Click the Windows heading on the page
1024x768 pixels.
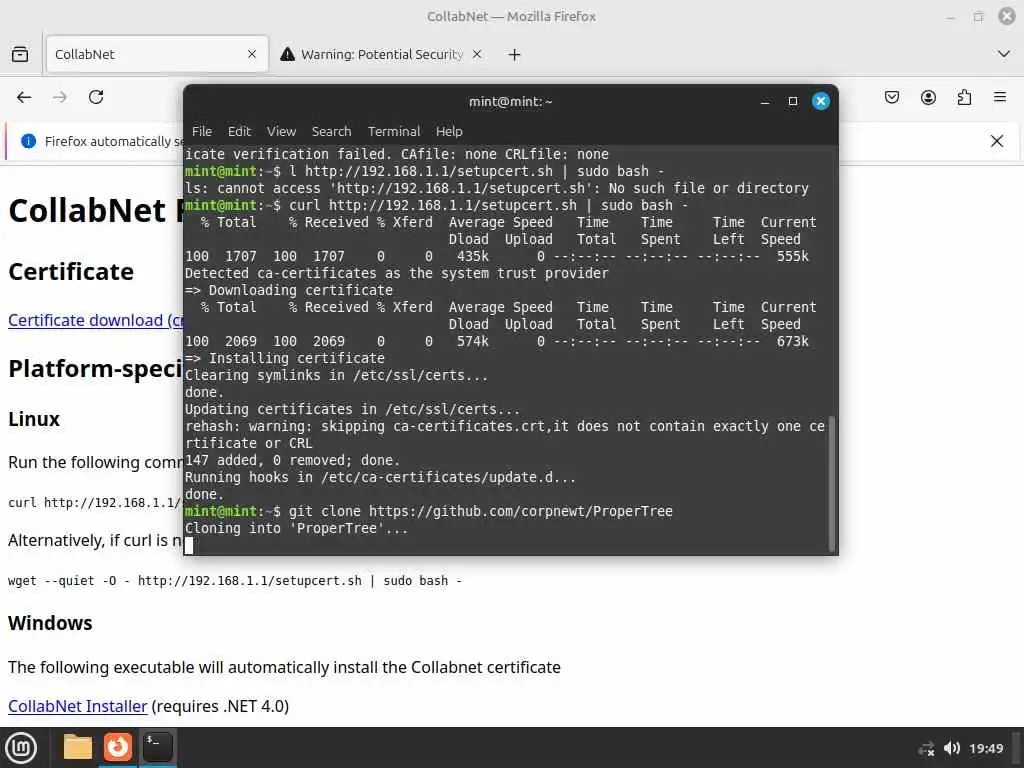pyautogui.click(x=50, y=623)
